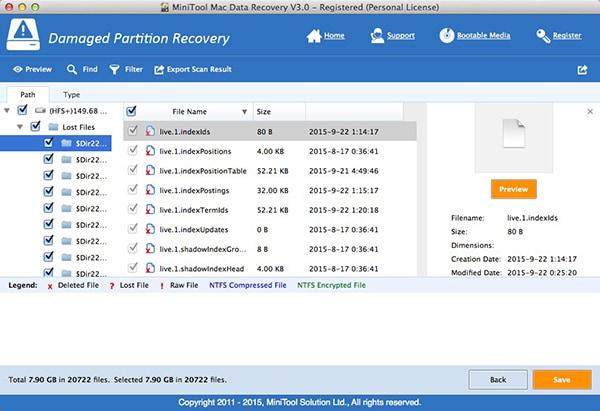Uncheck the live.1.indexTermIds checkbox
Viewport: 600px width, 411px height.
(132, 209)
